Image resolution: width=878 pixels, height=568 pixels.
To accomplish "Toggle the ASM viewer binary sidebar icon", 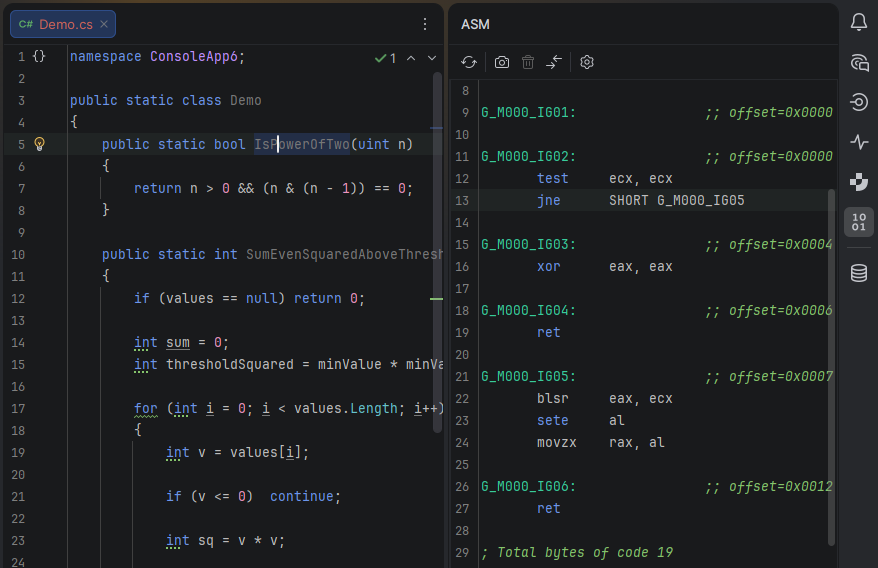I will pyautogui.click(x=859, y=222).
